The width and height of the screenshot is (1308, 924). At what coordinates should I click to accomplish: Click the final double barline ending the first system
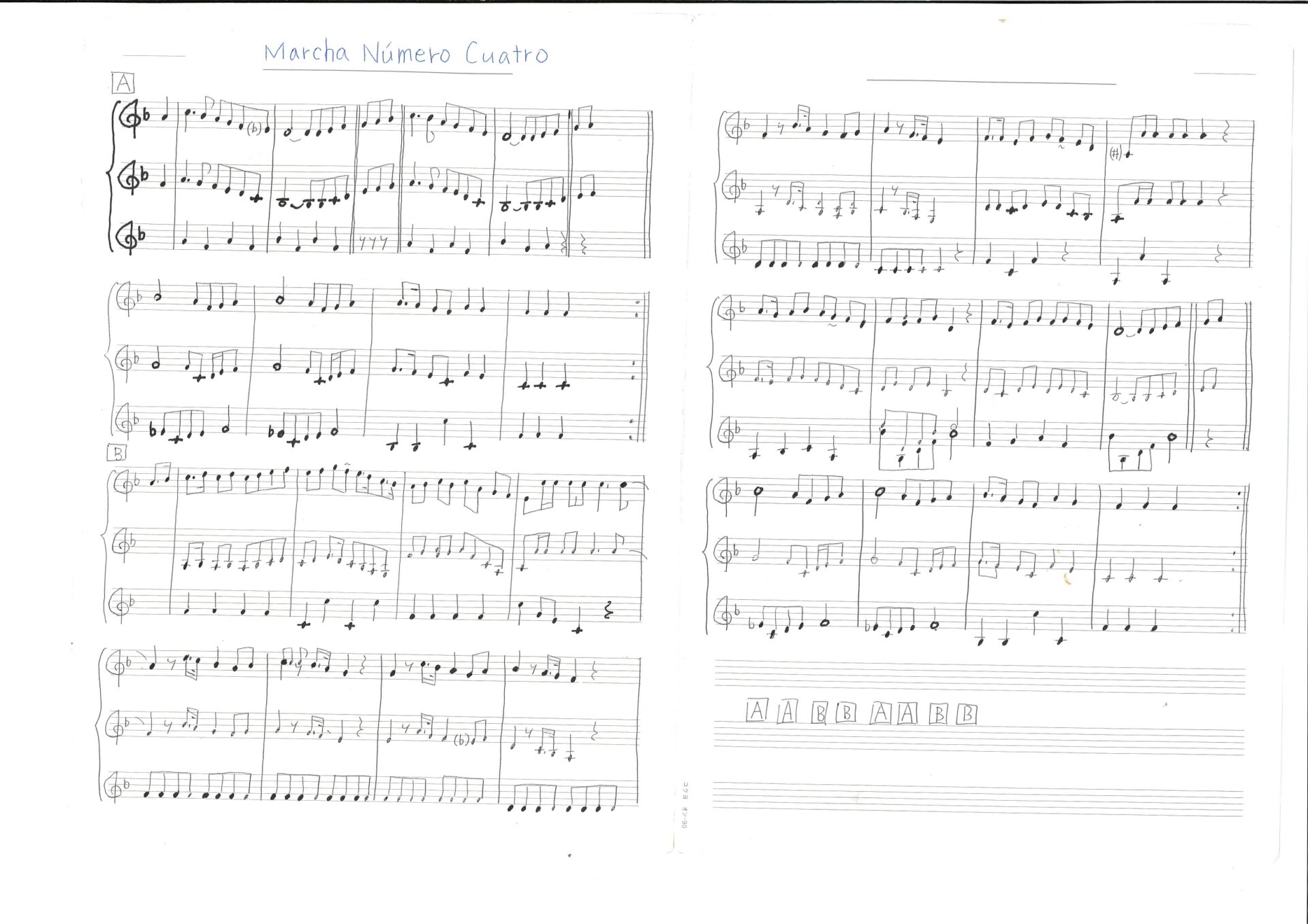pyautogui.click(x=649, y=182)
